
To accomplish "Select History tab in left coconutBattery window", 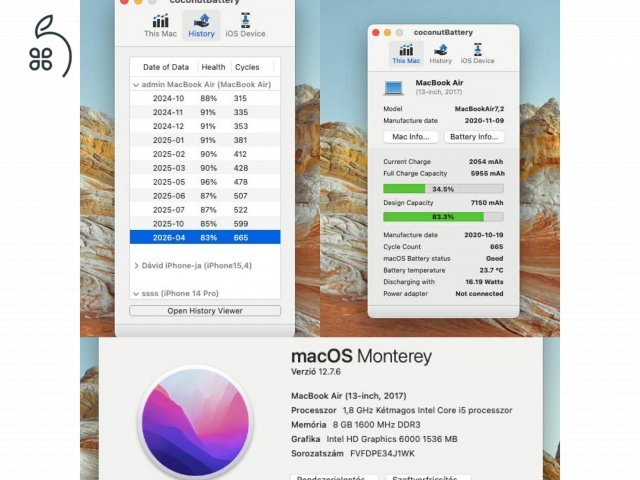I will 201,25.
